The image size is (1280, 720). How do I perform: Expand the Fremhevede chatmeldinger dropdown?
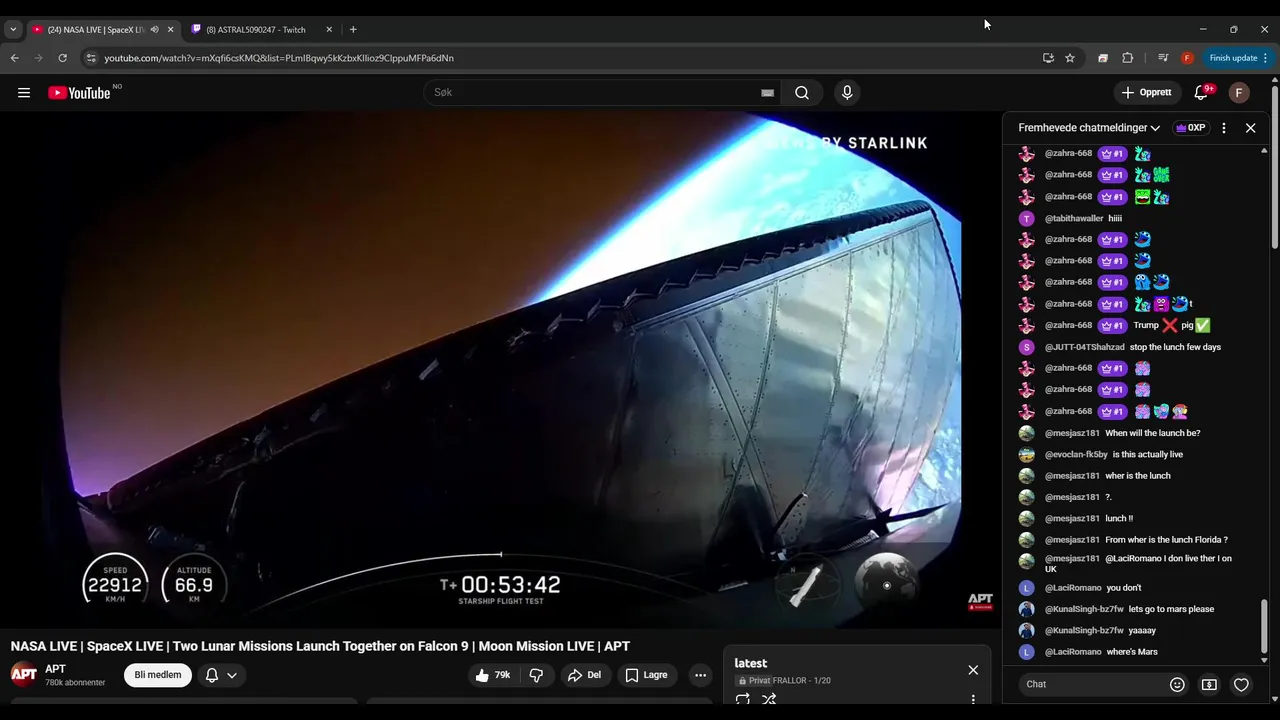click(1089, 128)
